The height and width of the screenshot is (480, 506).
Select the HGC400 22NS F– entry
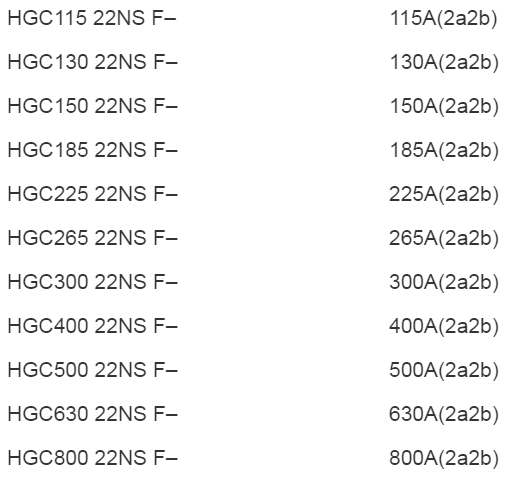92,326
